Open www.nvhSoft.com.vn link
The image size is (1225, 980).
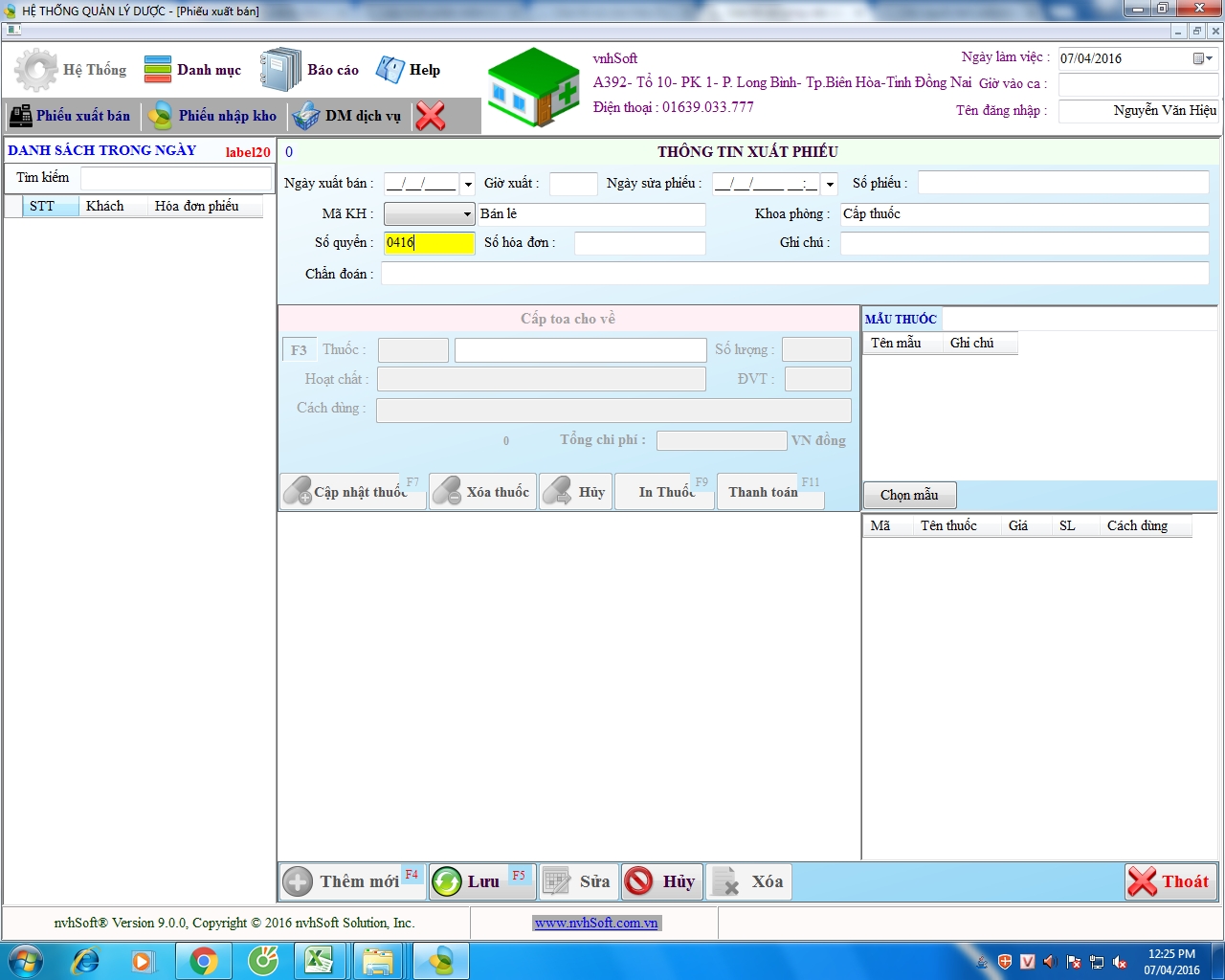click(596, 924)
